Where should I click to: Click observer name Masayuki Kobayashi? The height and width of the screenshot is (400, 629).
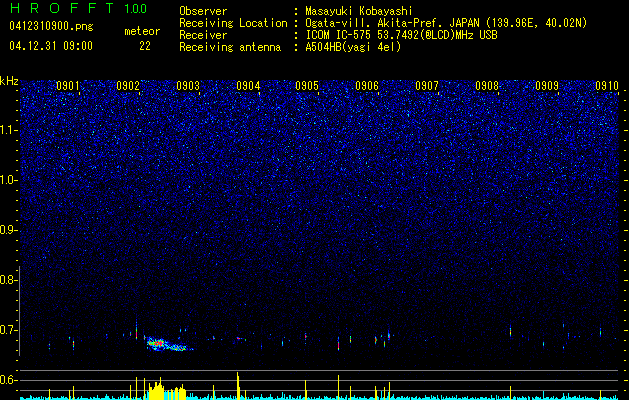click(359, 11)
